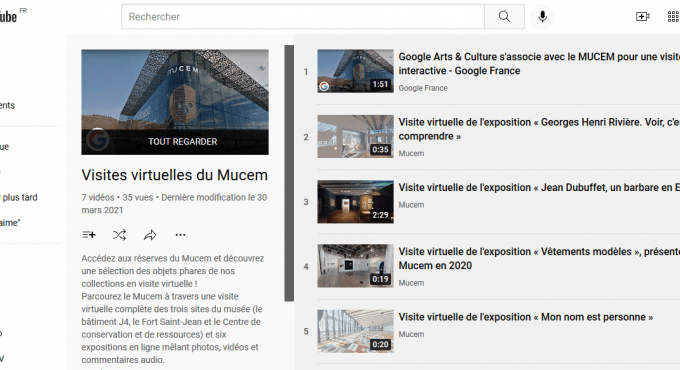Open the create video camera icon
Image resolution: width=680 pixels, height=370 pixels.
tap(642, 16)
